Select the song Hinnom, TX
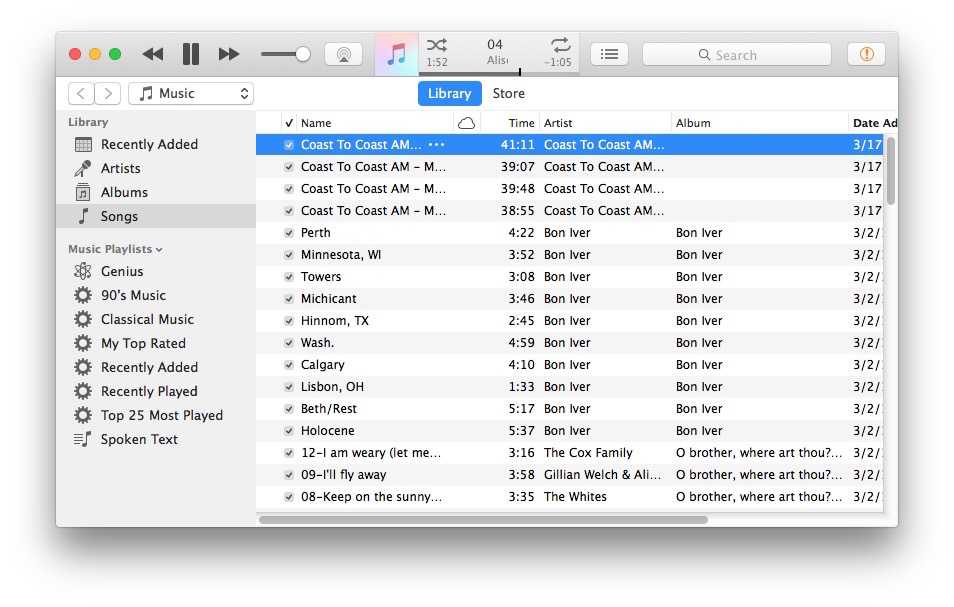 coord(569,321)
